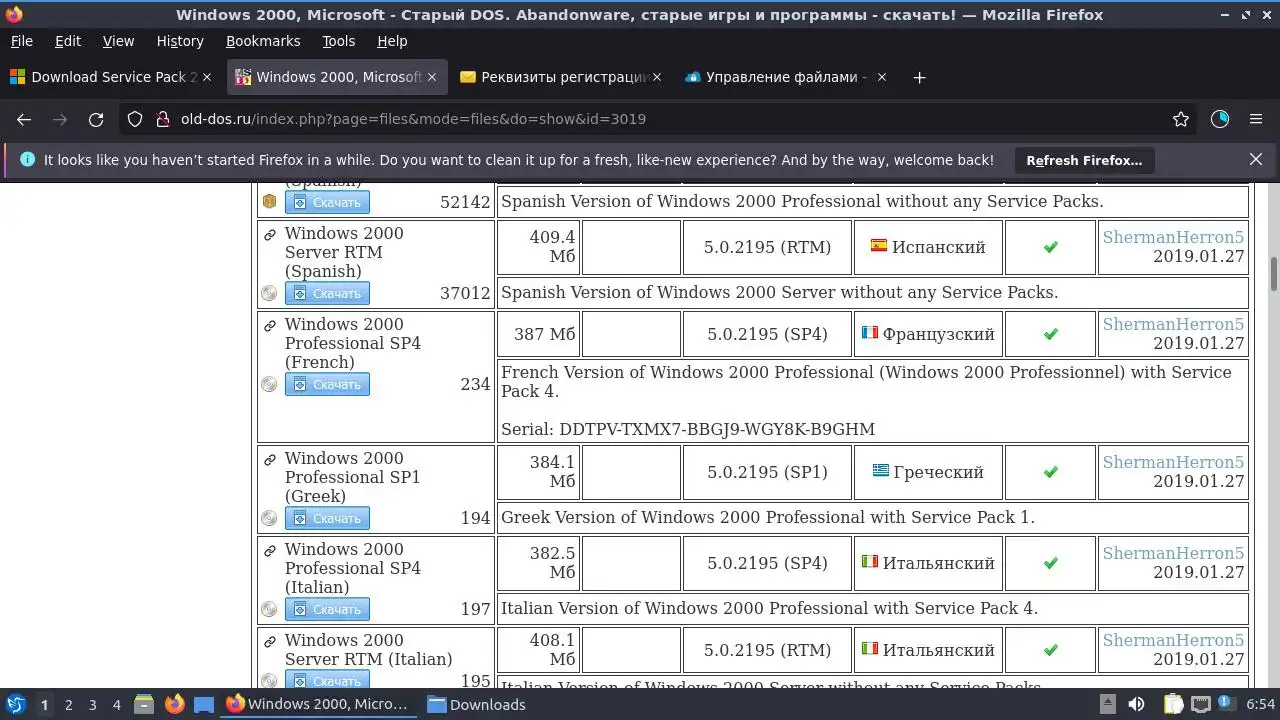Open the View menu
Image resolution: width=1280 pixels, height=720 pixels.
click(x=118, y=41)
